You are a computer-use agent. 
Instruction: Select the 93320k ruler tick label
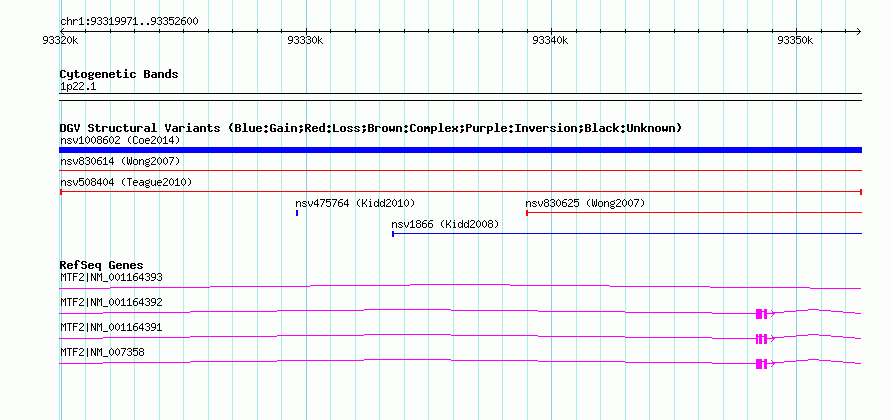pyautogui.click(x=60, y=40)
